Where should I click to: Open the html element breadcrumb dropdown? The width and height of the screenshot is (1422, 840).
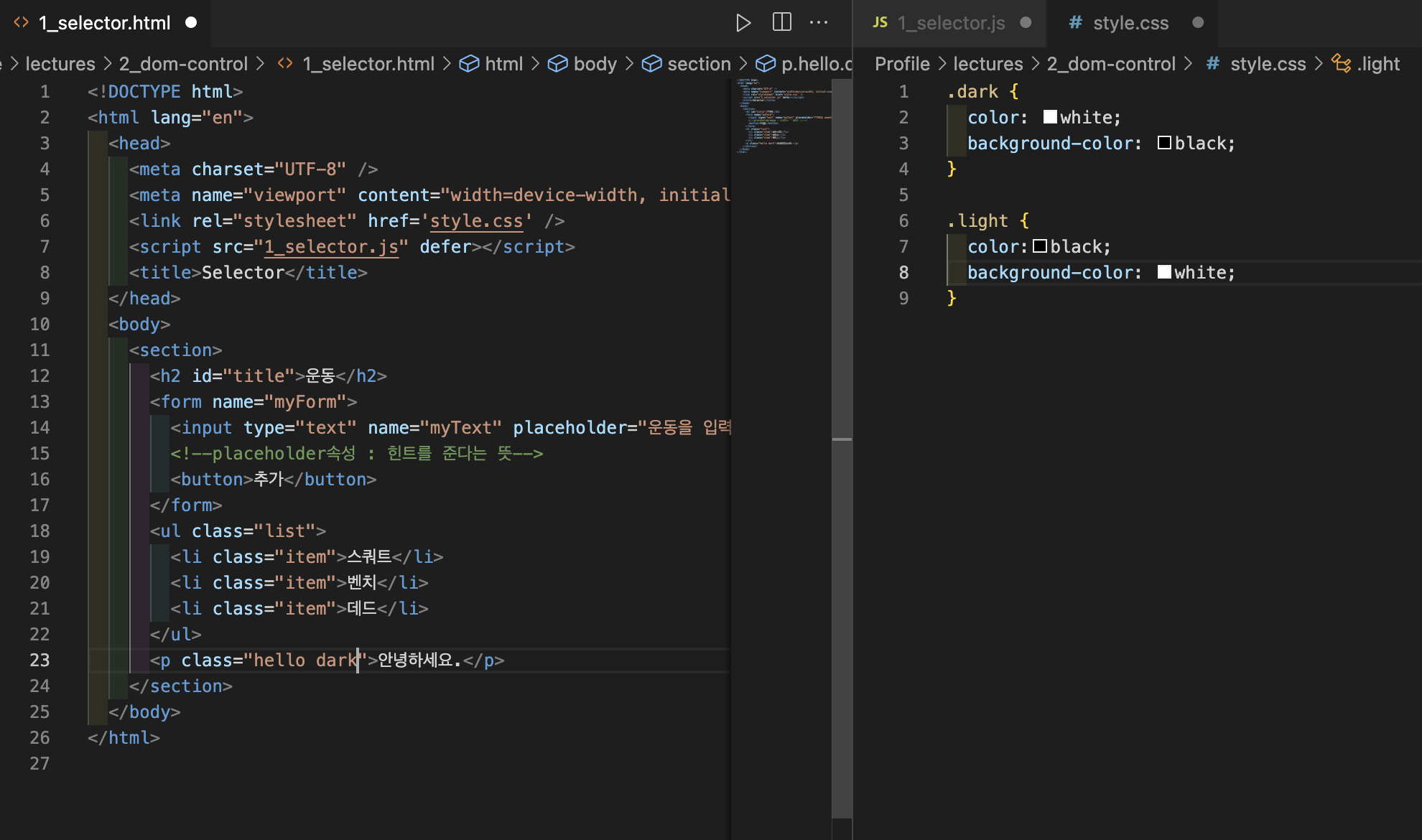503,64
